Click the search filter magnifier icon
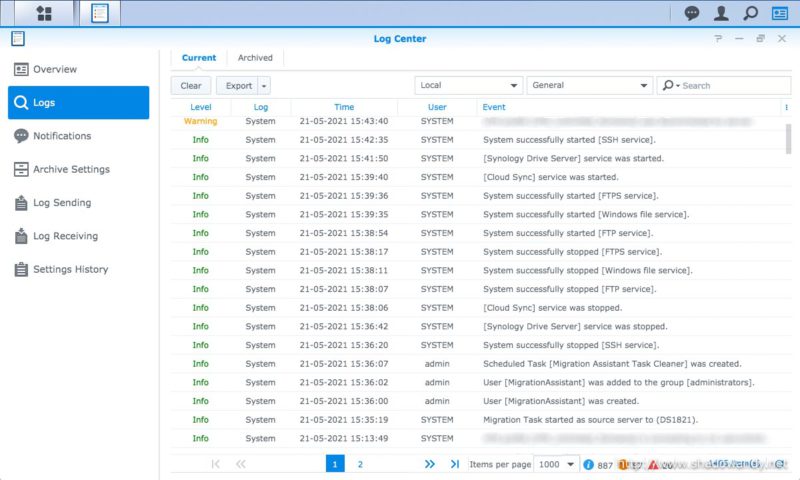This screenshot has height=480, width=800. click(668, 85)
